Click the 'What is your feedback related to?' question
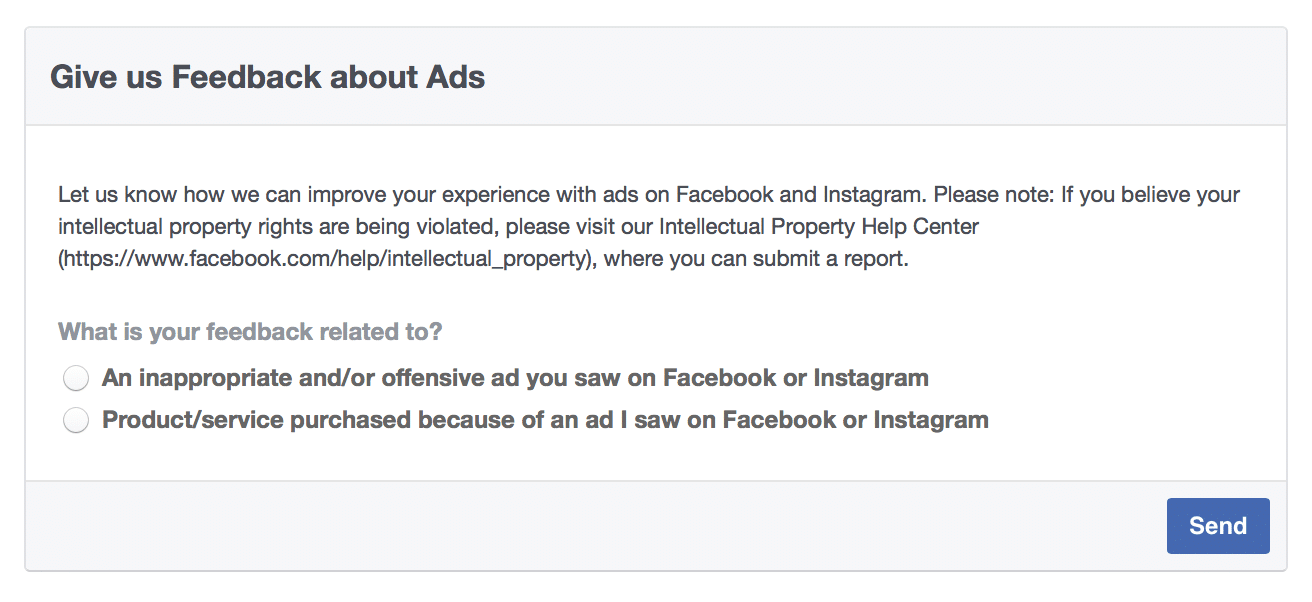1312x602 pixels. (250, 331)
